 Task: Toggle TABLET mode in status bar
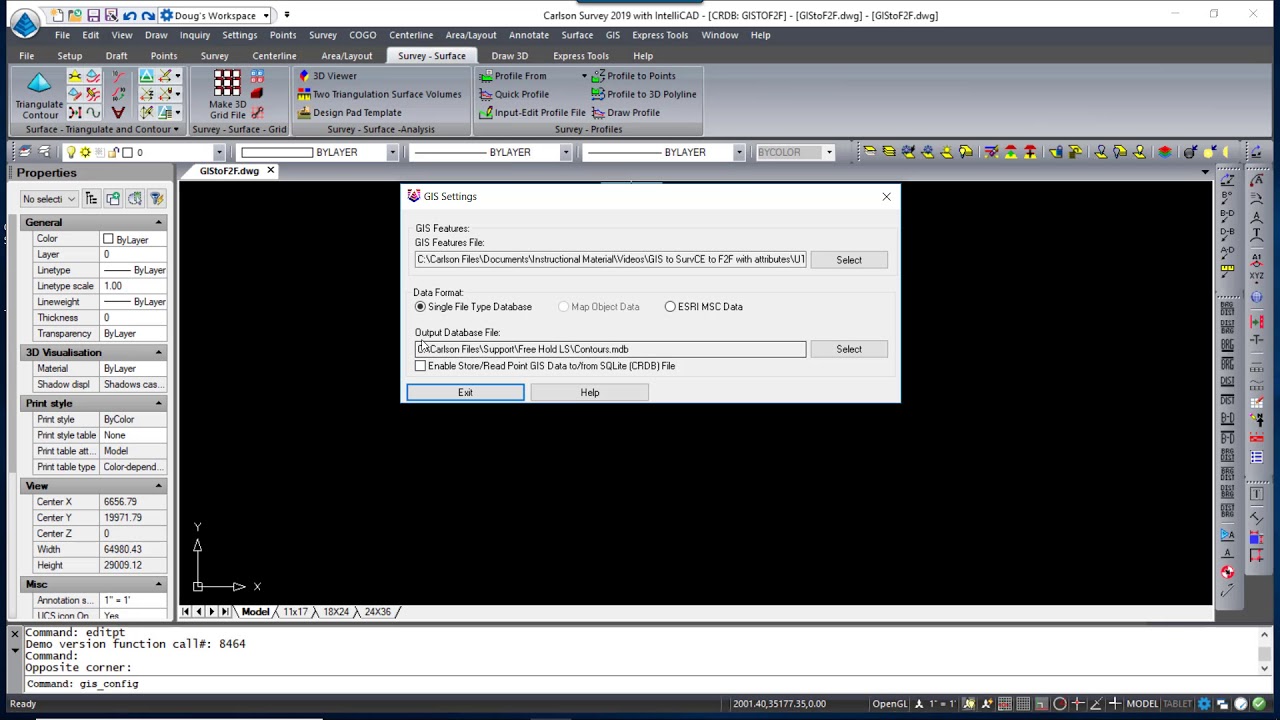[1177, 704]
